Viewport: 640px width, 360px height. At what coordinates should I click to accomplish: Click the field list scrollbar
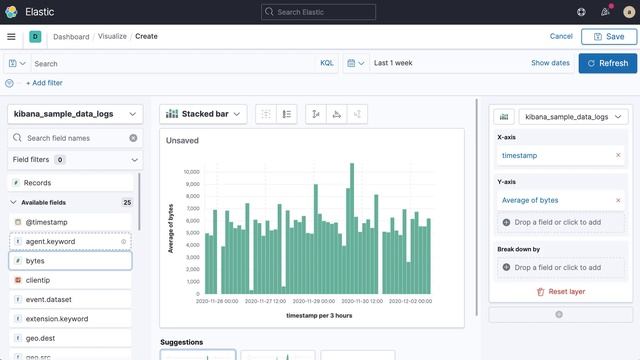pos(139,202)
